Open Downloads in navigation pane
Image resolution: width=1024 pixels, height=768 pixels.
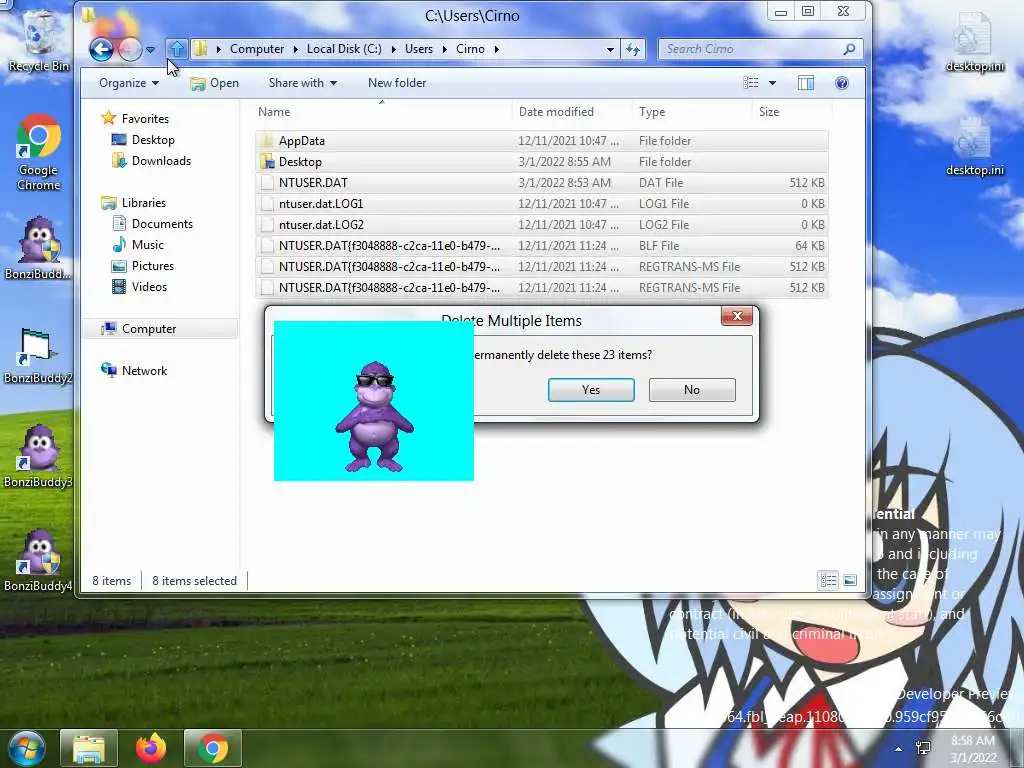[152, 161]
